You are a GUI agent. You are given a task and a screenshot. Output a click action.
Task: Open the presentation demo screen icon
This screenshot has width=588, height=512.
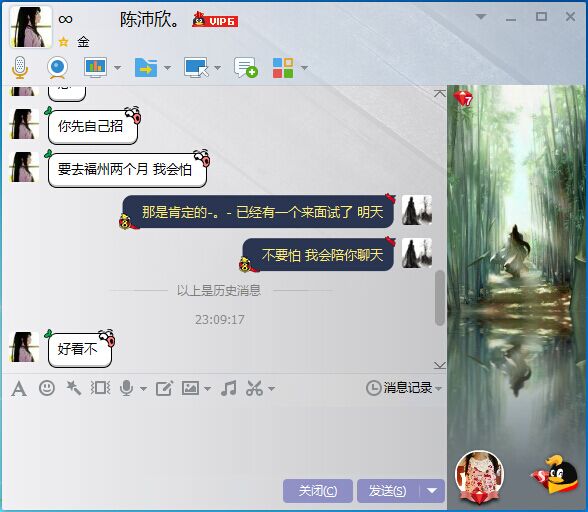point(95,68)
